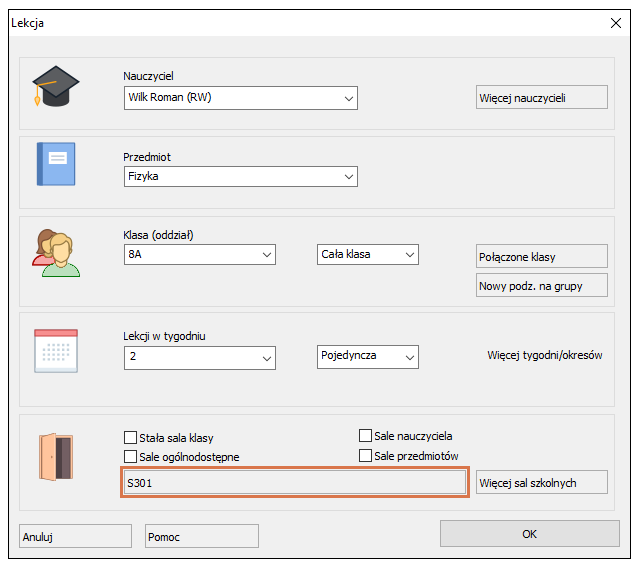Confirm the lesson with OK button
639x567 pixels.
point(529,534)
